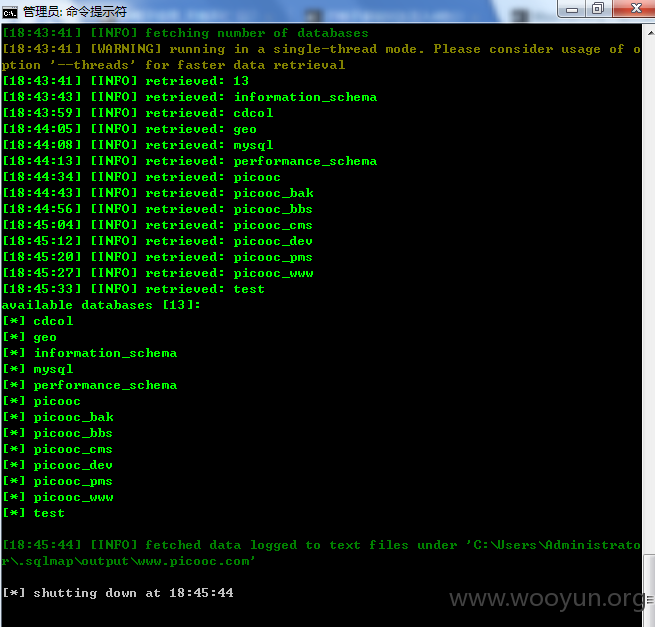The width and height of the screenshot is (655, 627).
Task: Click the command prompt system menu icon
Action: coord(10,13)
